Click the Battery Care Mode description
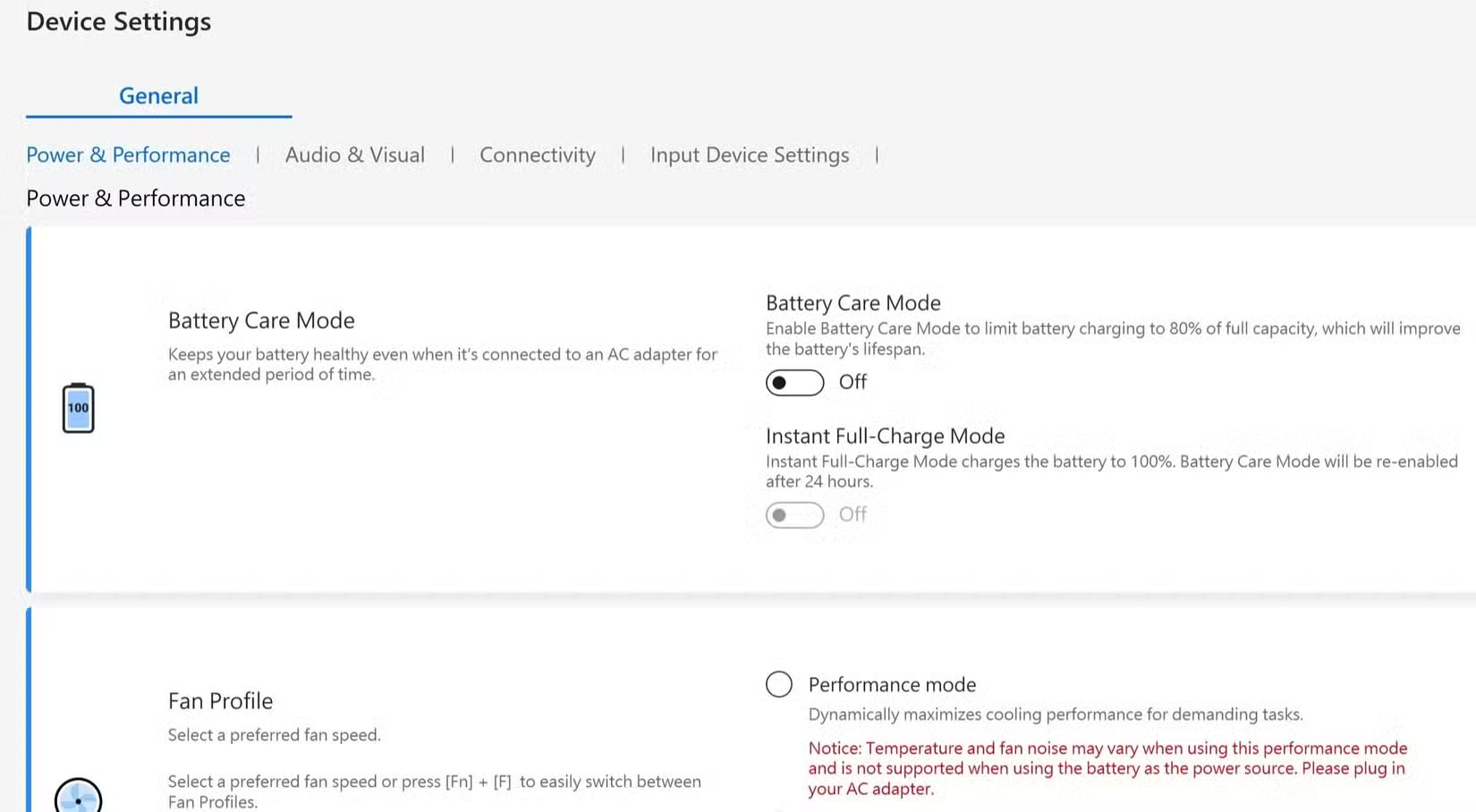Image resolution: width=1476 pixels, height=812 pixels. coord(442,364)
